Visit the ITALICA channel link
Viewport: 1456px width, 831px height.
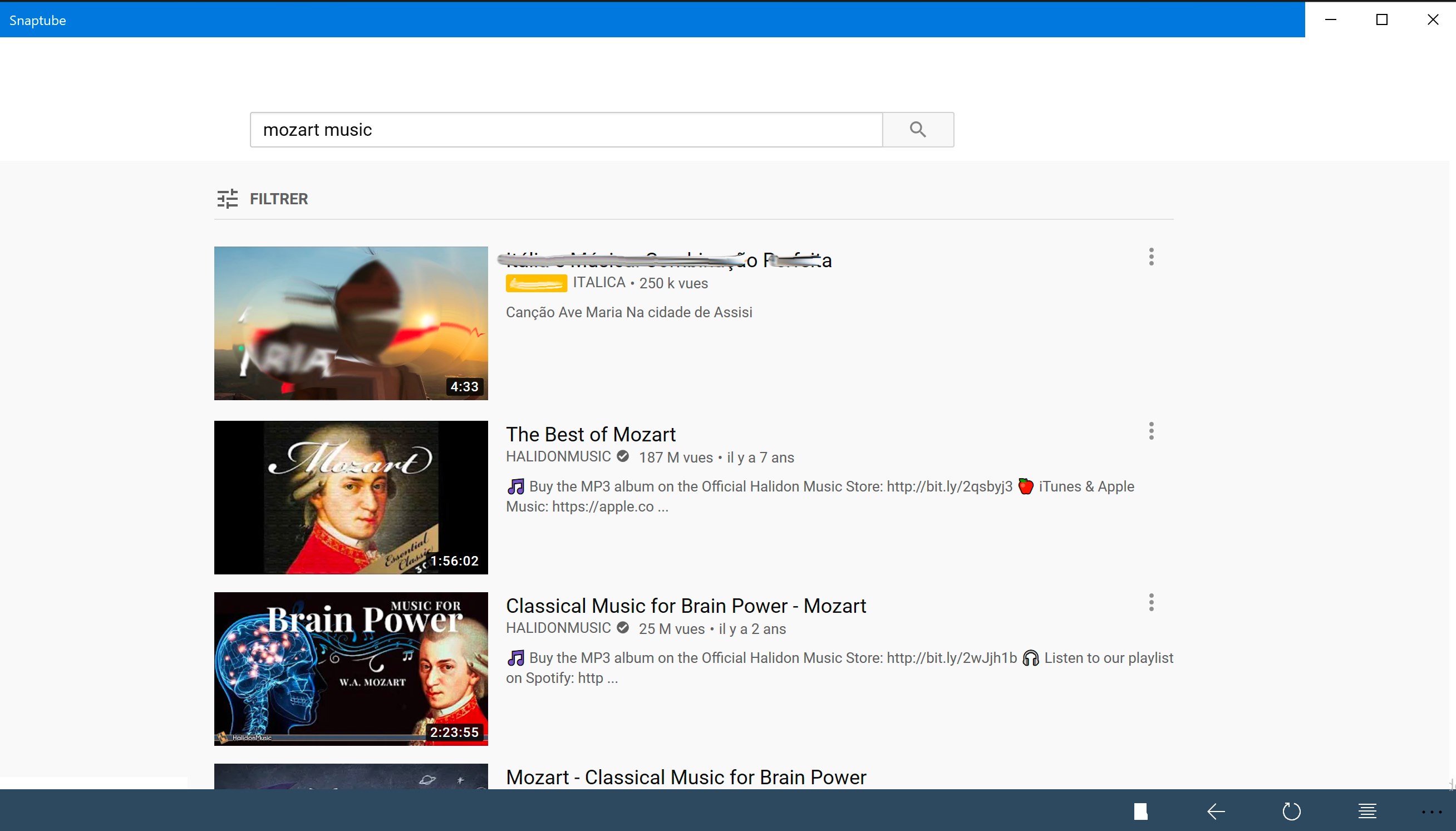(x=599, y=283)
